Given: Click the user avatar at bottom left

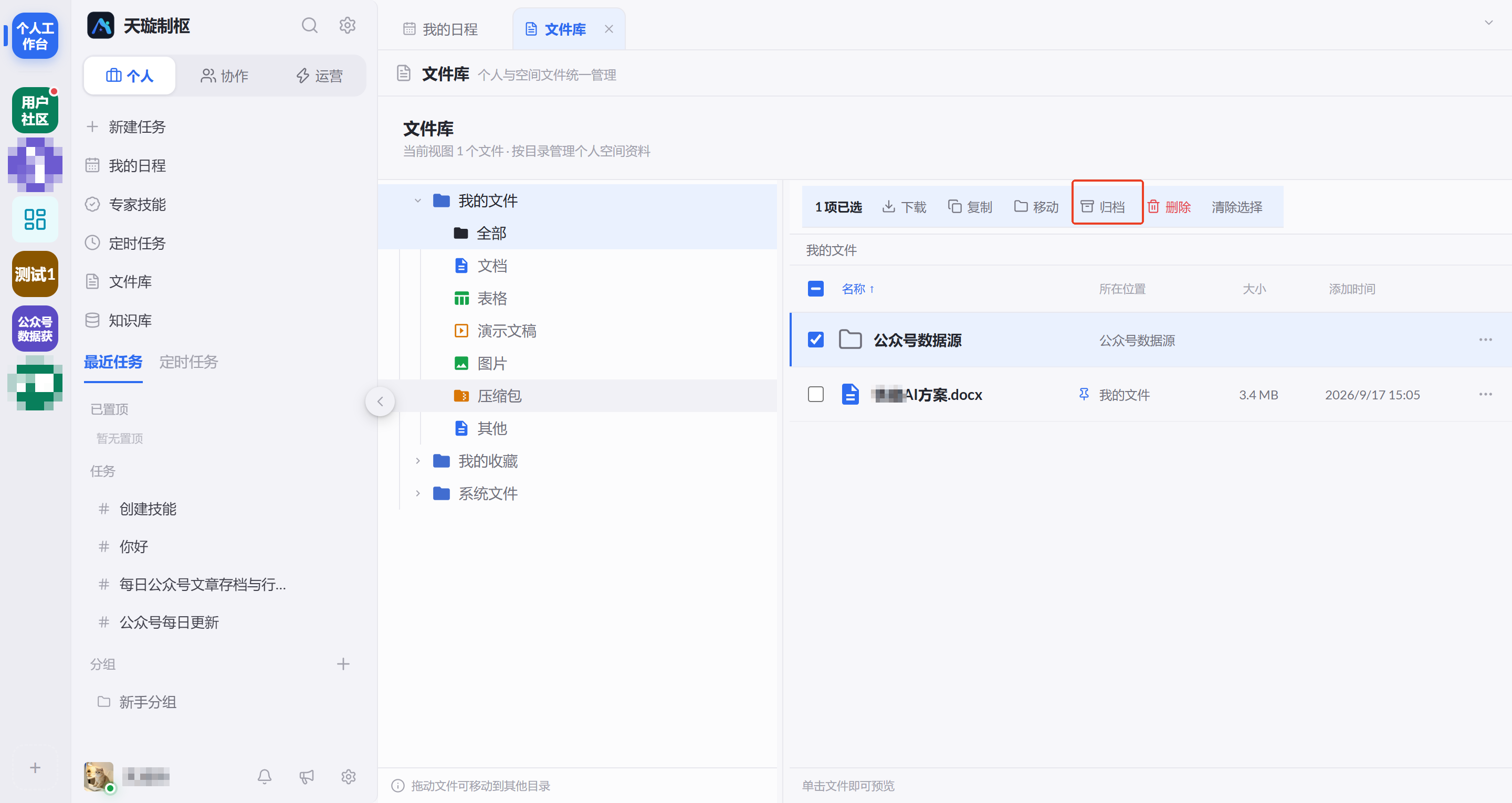Looking at the screenshot, I should (99, 777).
